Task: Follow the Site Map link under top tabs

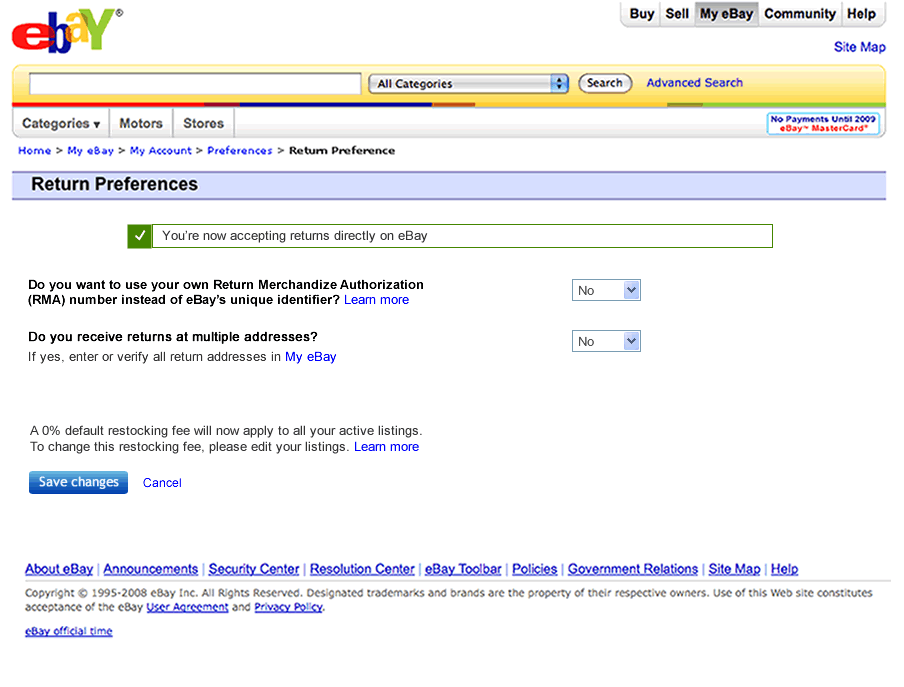Action: (x=860, y=47)
